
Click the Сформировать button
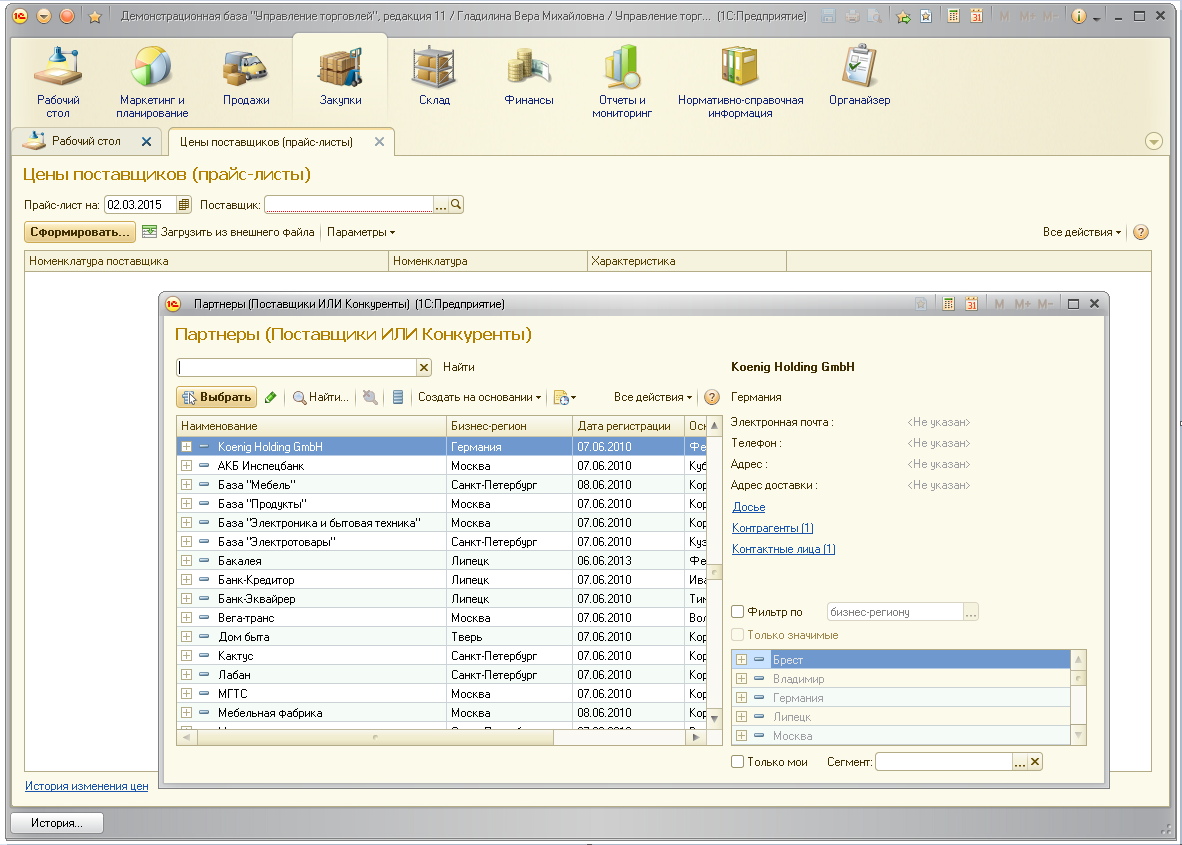80,232
